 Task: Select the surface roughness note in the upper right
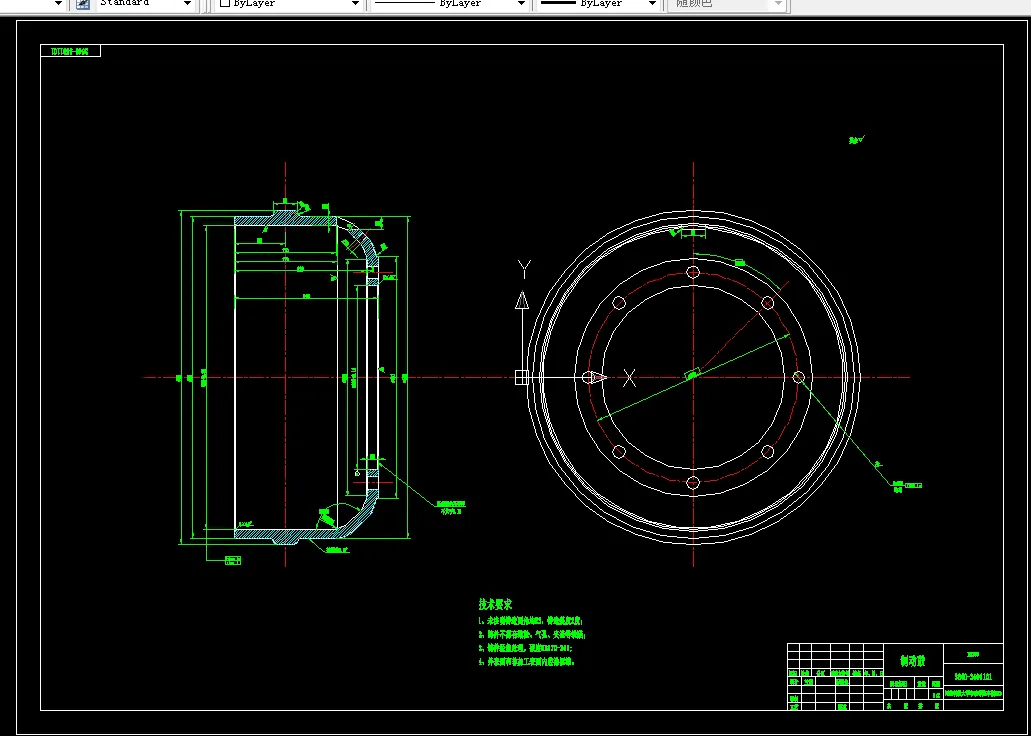(857, 139)
